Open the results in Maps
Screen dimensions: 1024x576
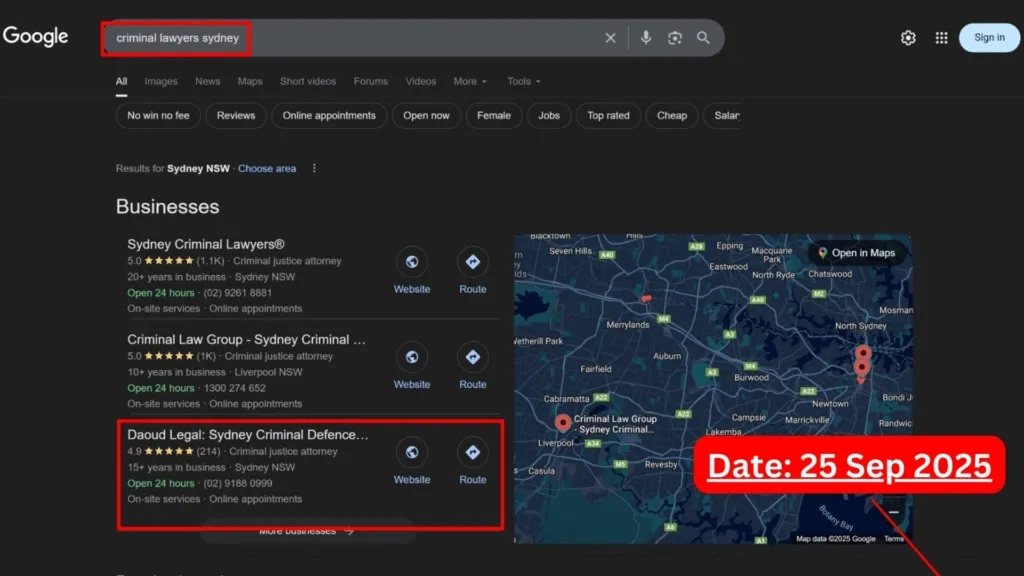[858, 253]
